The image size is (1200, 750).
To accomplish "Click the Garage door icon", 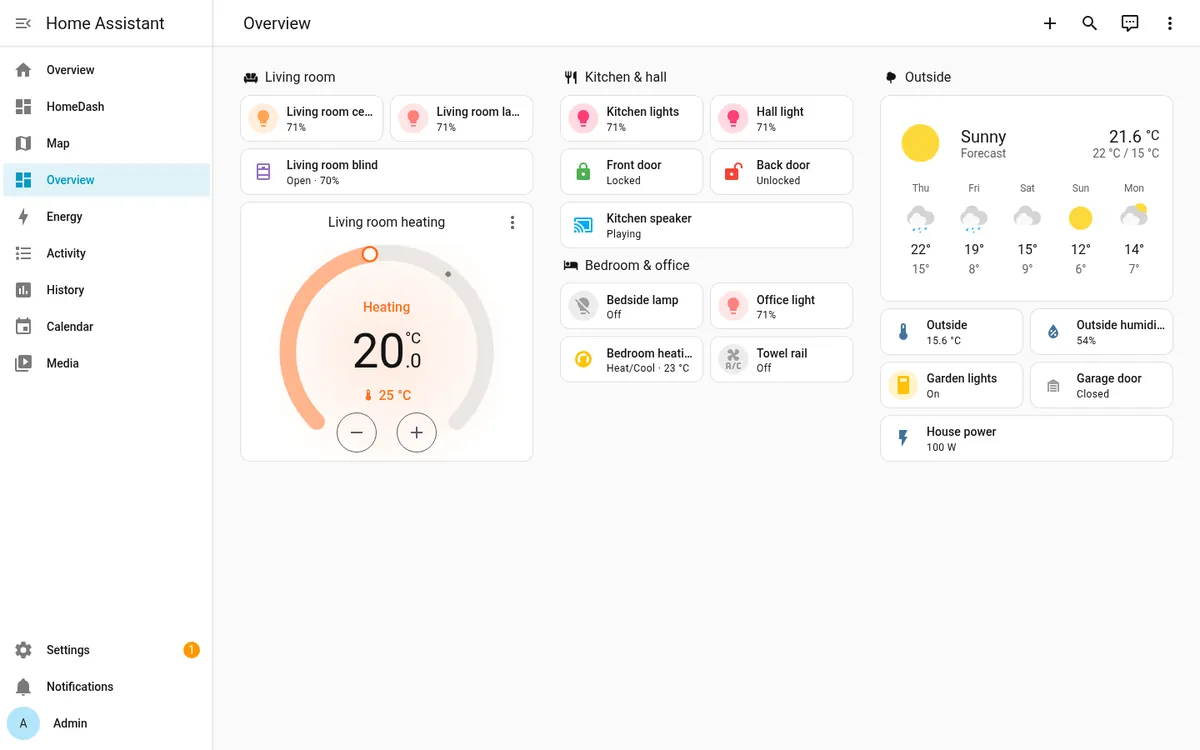I will 1053,385.
